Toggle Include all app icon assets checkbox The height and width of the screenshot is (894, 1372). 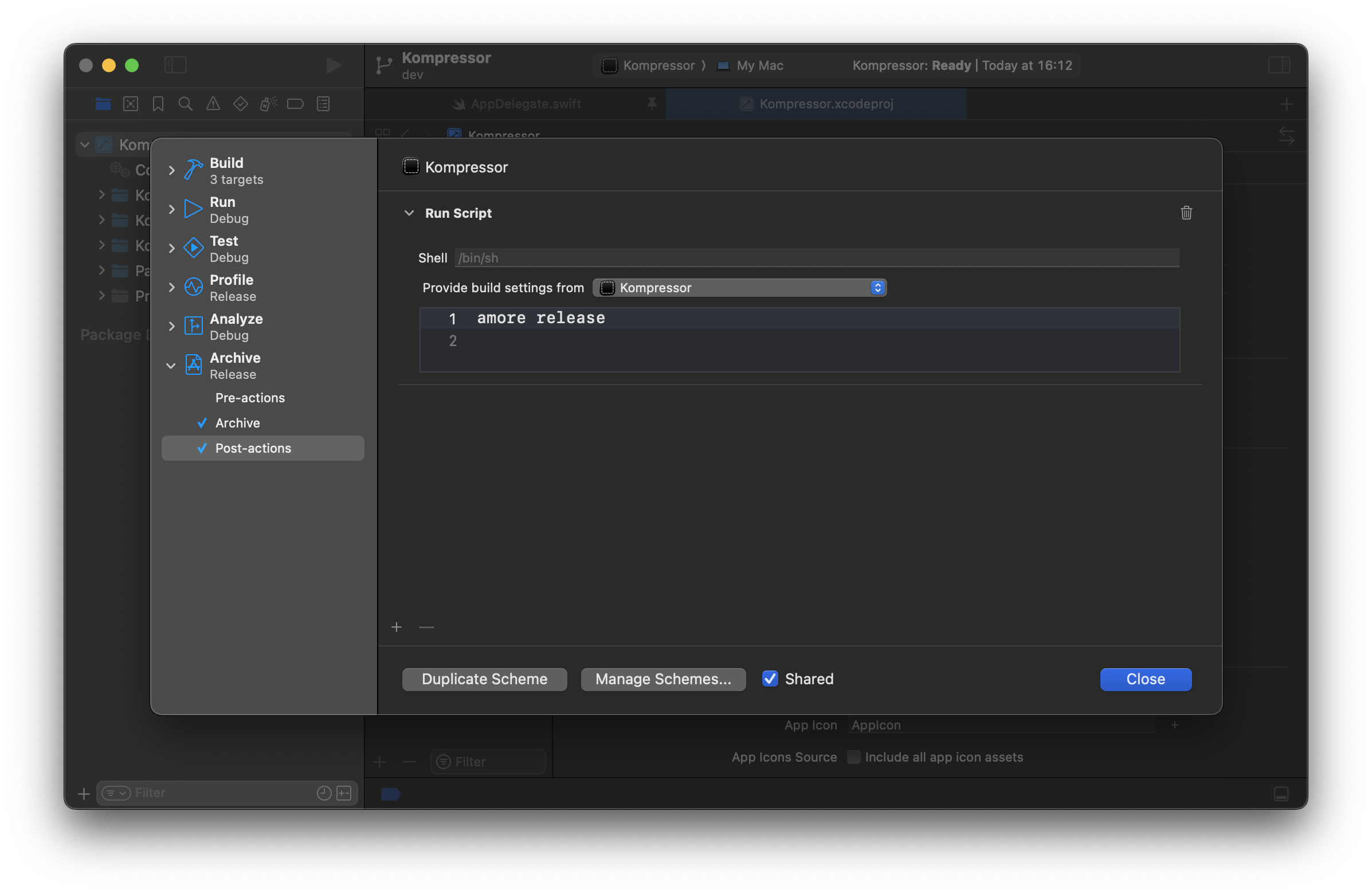853,757
